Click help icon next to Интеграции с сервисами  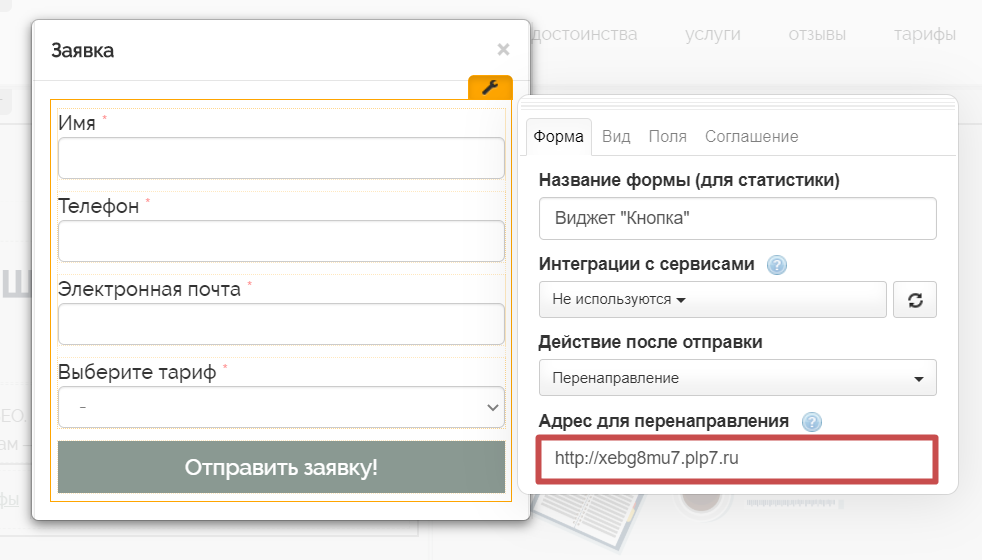pyautogui.click(x=776, y=265)
